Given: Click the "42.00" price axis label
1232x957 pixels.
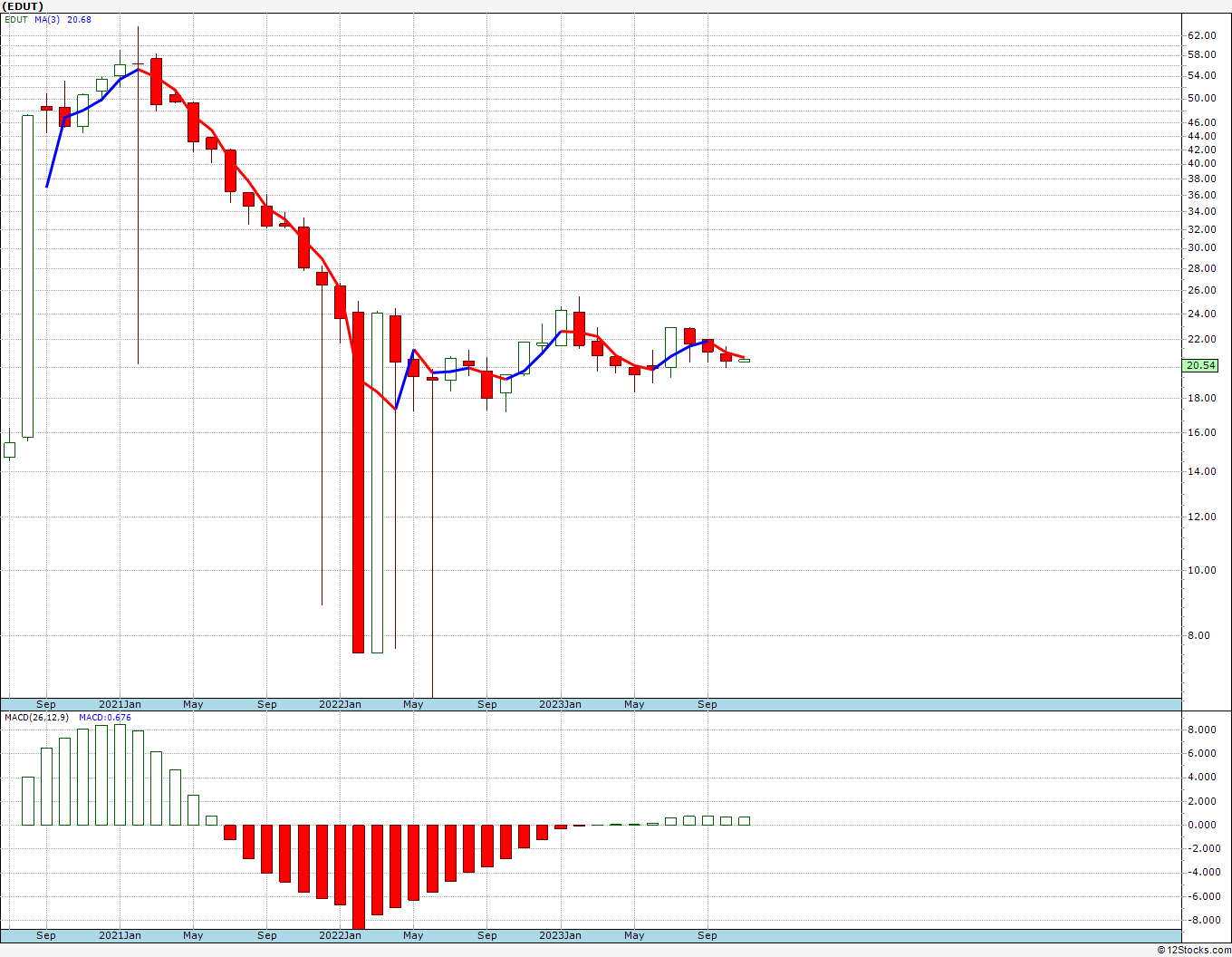Looking at the screenshot, I should (x=1201, y=150).
